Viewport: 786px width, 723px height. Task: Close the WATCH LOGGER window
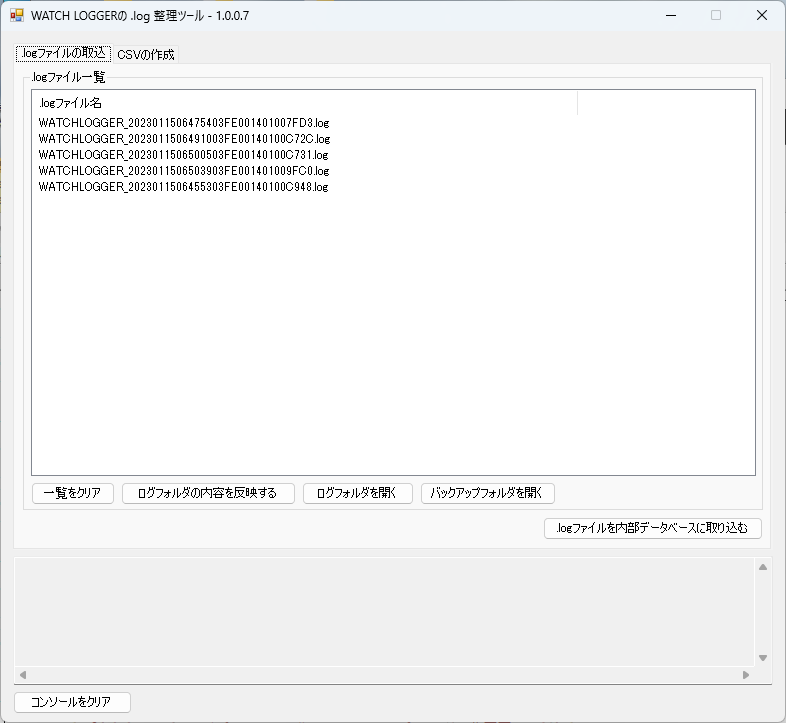click(761, 16)
